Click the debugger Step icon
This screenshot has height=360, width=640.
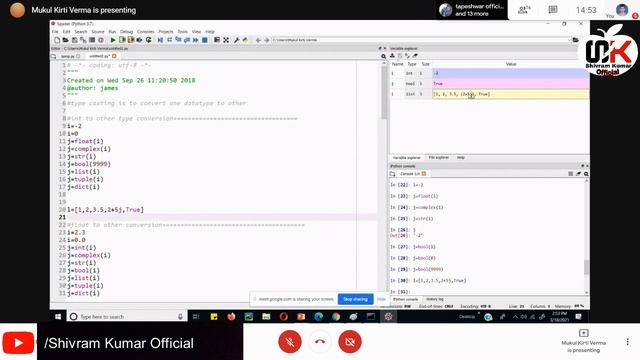tap(169, 40)
